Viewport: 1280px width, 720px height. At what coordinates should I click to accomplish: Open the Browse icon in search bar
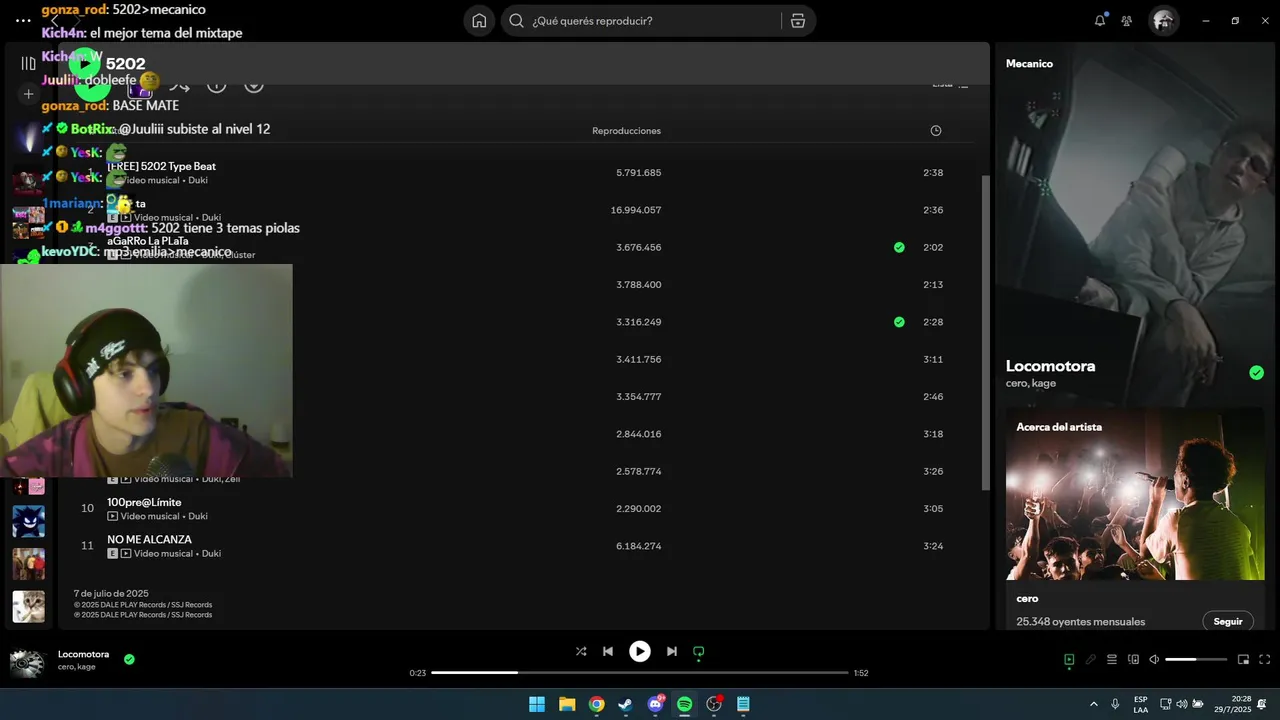pyautogui.click(x=797, y=21)
